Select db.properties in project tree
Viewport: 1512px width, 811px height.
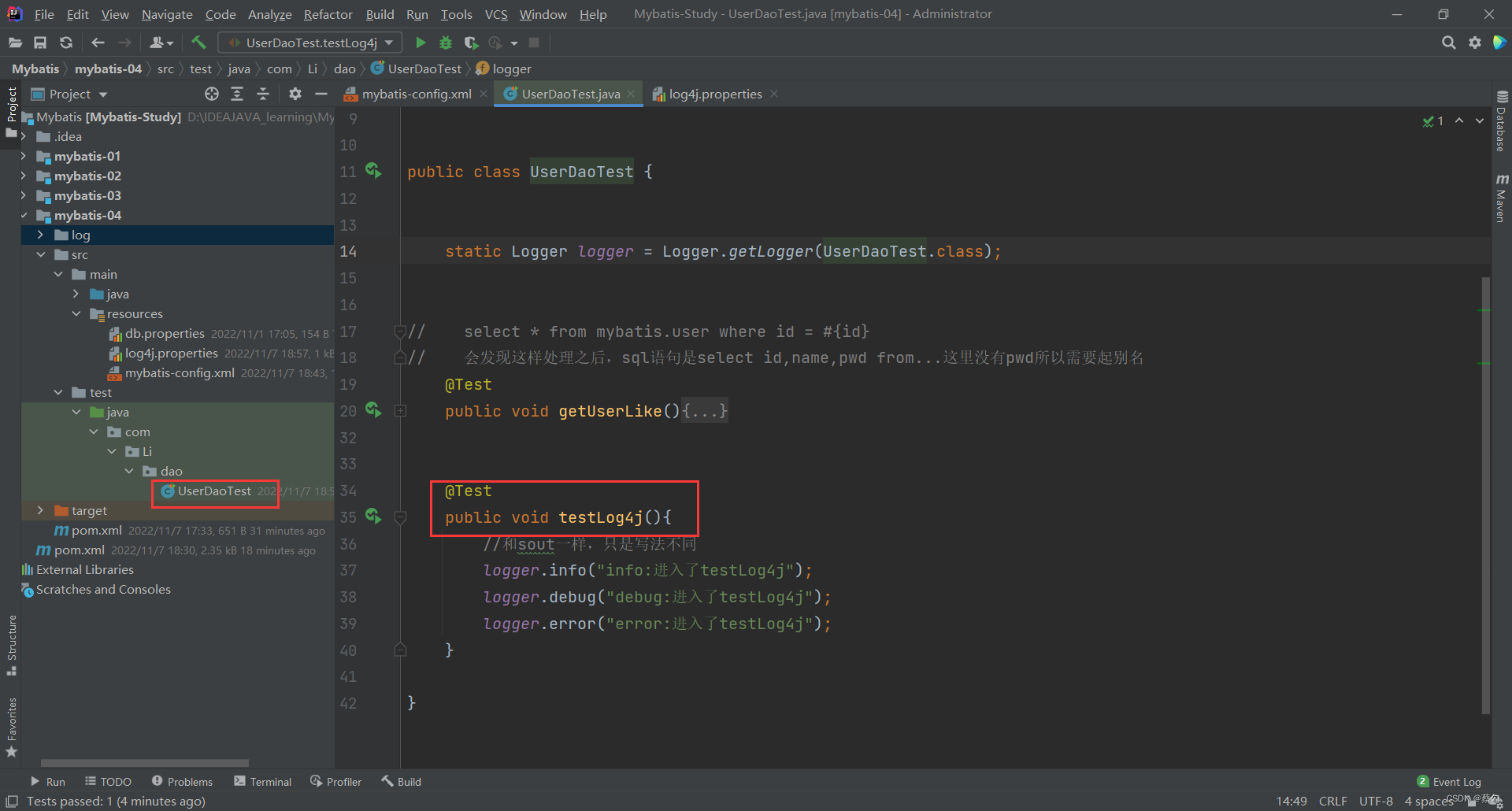pos(165,333)
